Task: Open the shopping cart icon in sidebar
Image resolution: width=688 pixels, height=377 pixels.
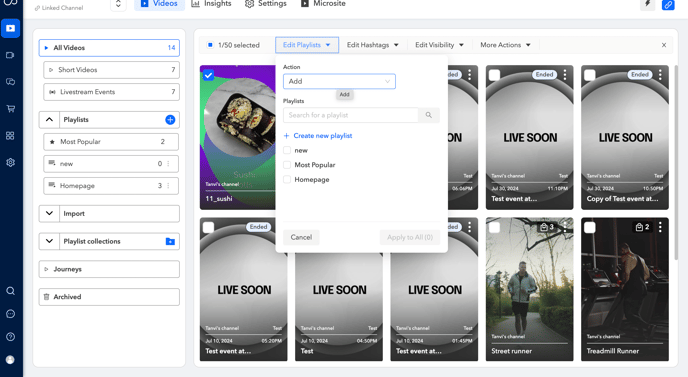Action: coord(11,108)
